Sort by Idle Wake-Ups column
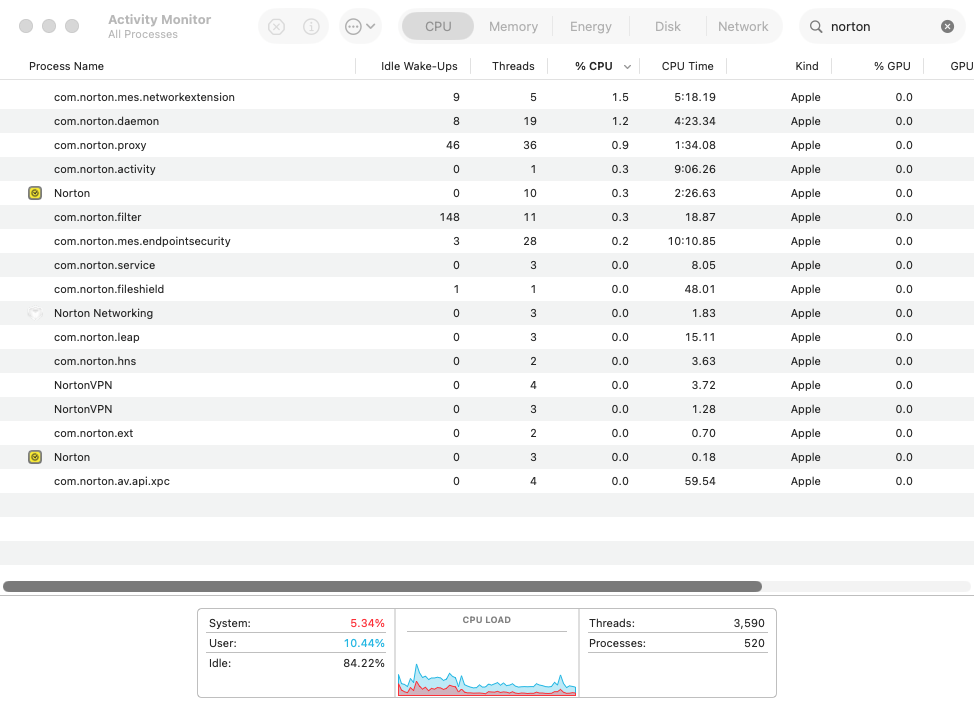This screenshot has height=712, width=974. coord(419,66)
